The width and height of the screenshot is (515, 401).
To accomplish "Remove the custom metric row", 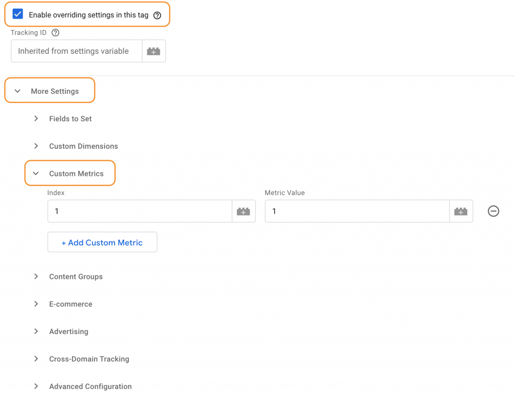I will click(x=493, y=211).
